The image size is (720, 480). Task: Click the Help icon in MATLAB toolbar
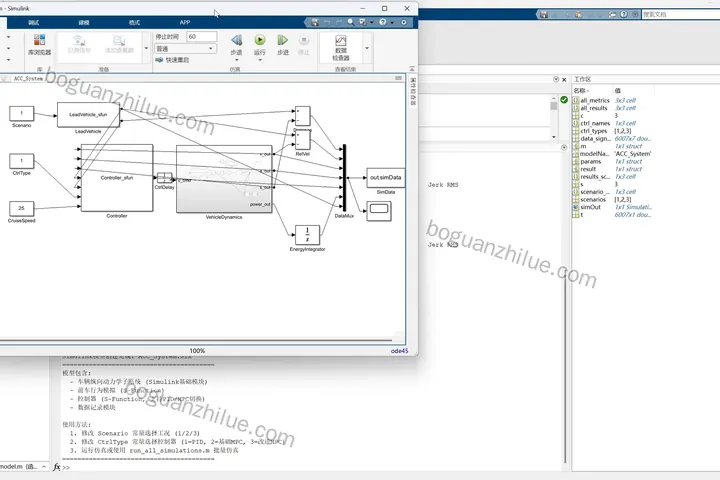(x=624, y=14)
